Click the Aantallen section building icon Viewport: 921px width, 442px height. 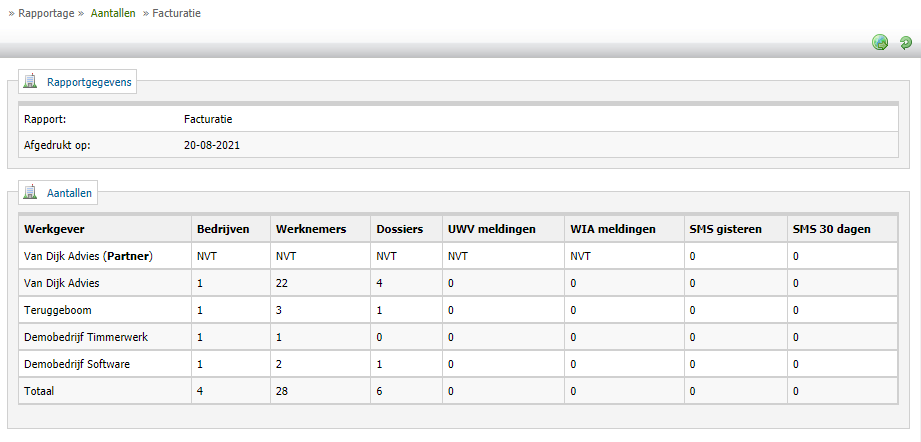click(30, 192)
